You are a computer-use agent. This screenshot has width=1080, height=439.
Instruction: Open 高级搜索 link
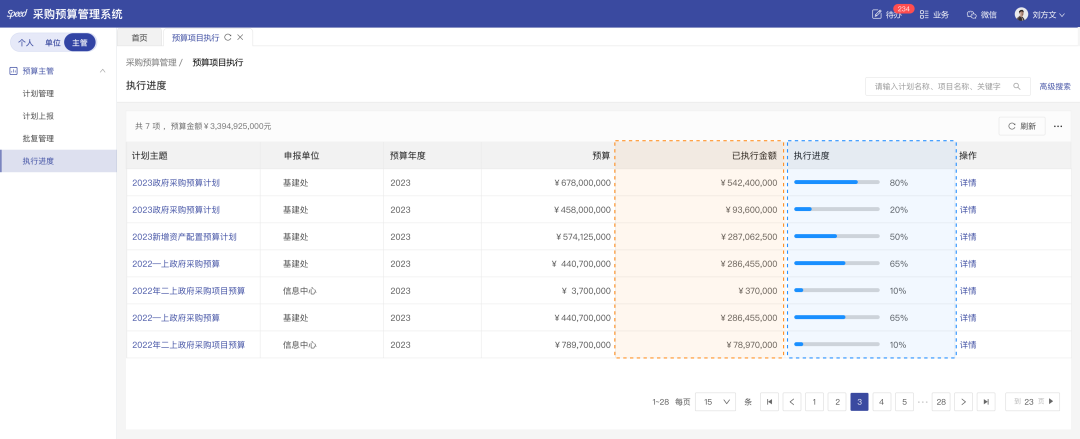pyautogui.click(x=1055, y=87)
